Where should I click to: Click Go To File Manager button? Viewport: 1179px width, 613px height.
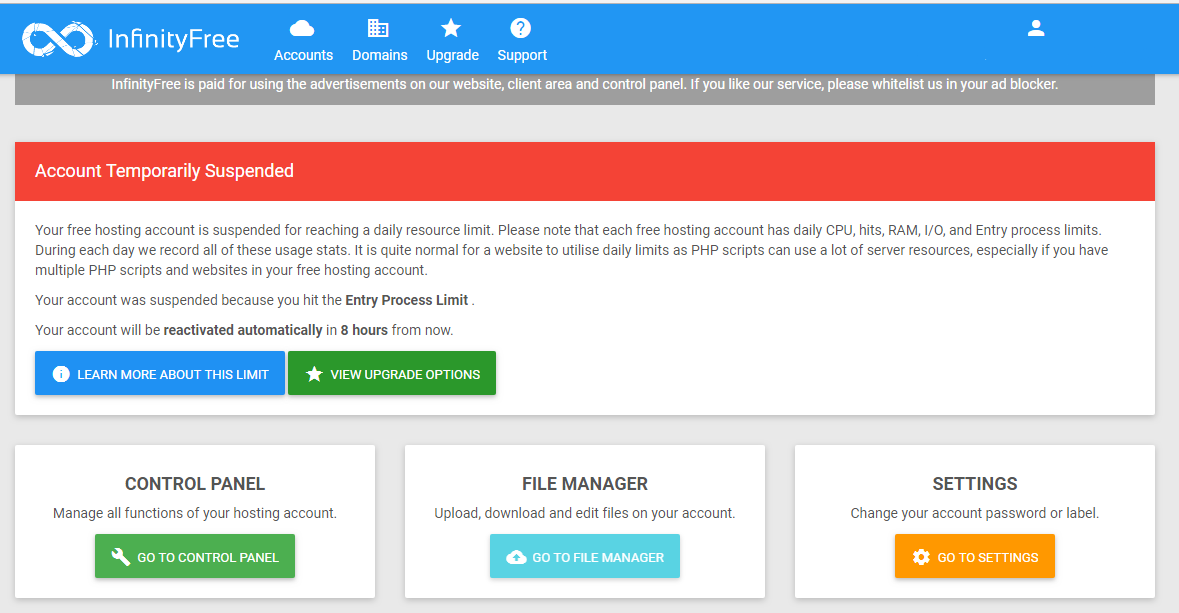tap(585, 557)
